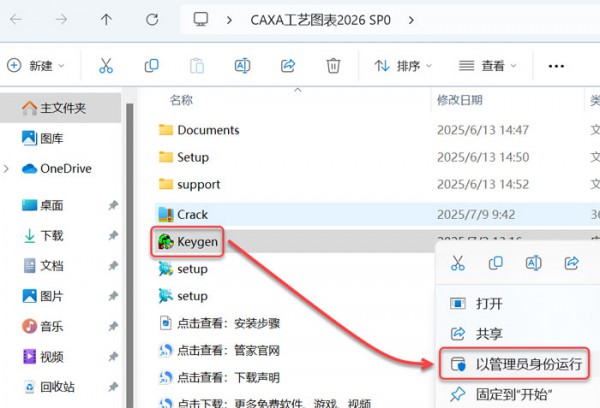Open the three-dots more options menu
This screenshot has height=408, width=600.
[556, 66]
